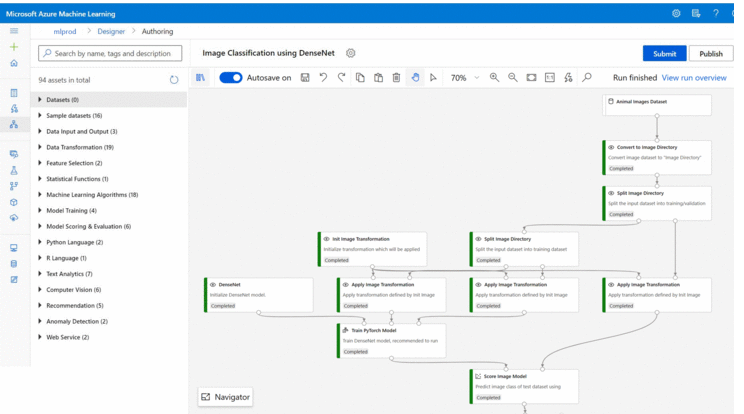Open the feedback icon in top bar
744x414 pixels.
coord(696,13)
